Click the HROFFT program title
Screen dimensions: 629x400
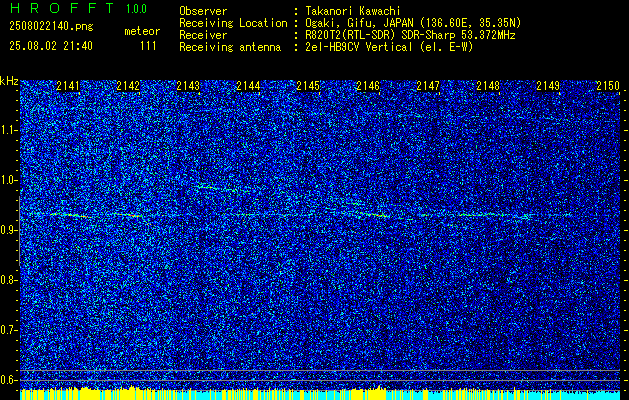pyautogui.click(x=62, y=8)
